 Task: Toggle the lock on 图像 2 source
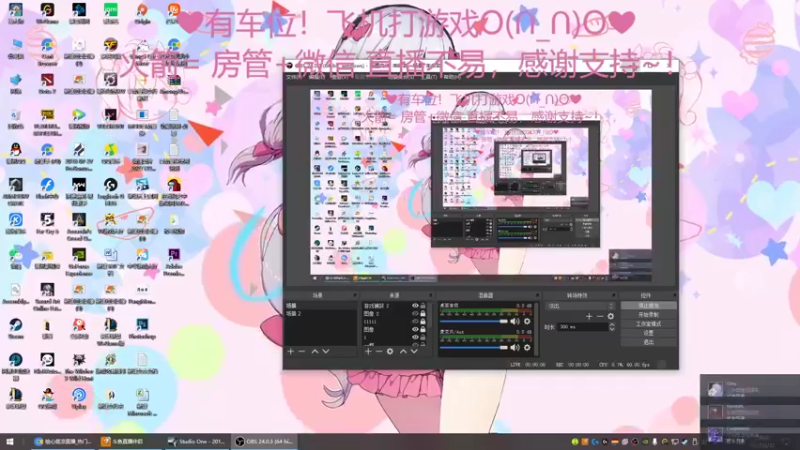[423, 314]
